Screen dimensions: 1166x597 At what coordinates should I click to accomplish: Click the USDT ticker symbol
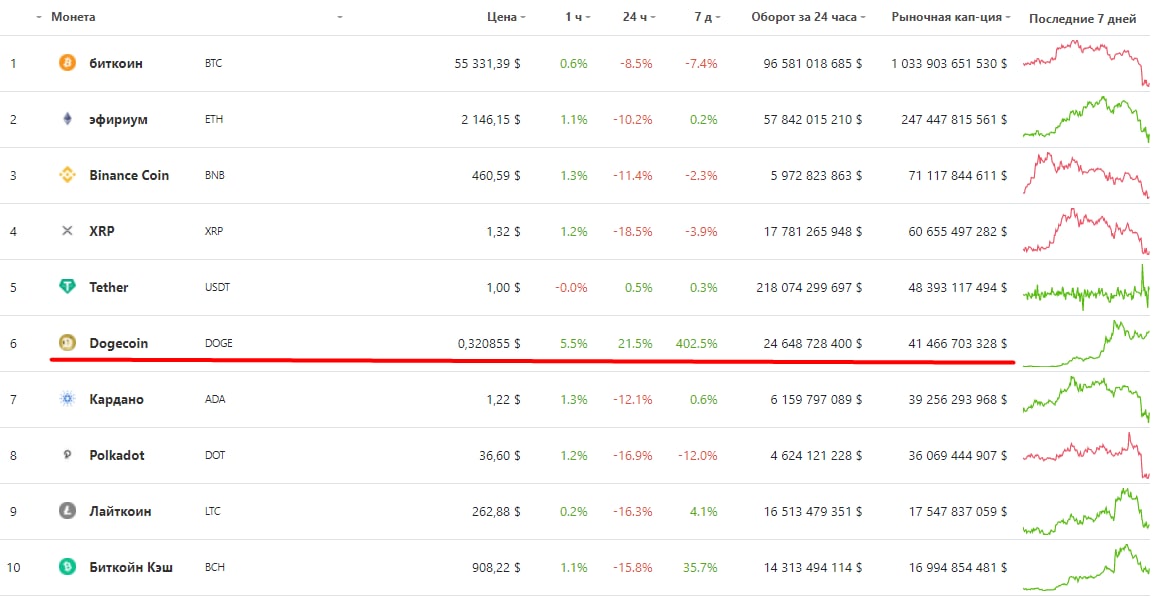coord(217,287)
